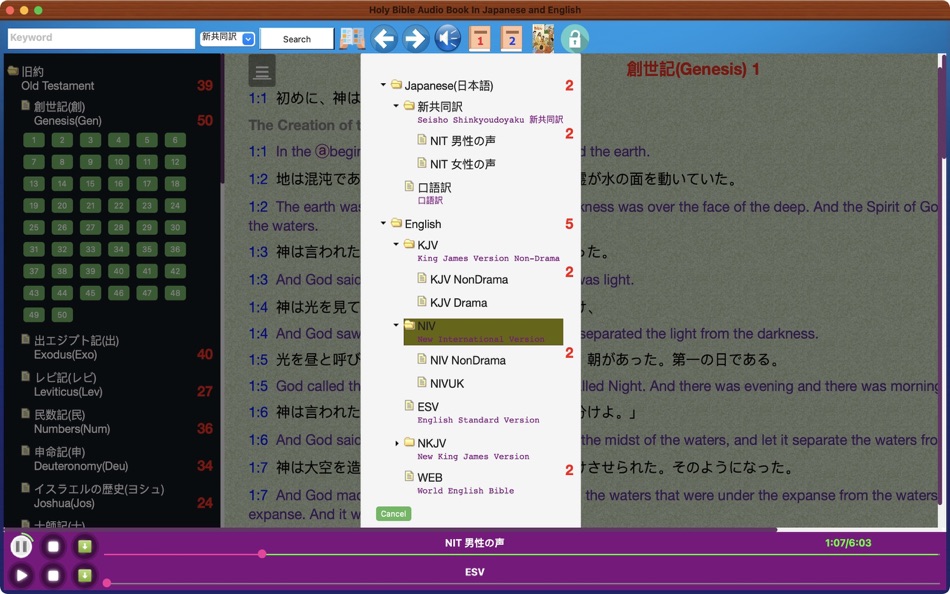This screenshot has height=594, width=950.
Task: Open the hamburger menu in the reading pane
Action: pos(261,70)
